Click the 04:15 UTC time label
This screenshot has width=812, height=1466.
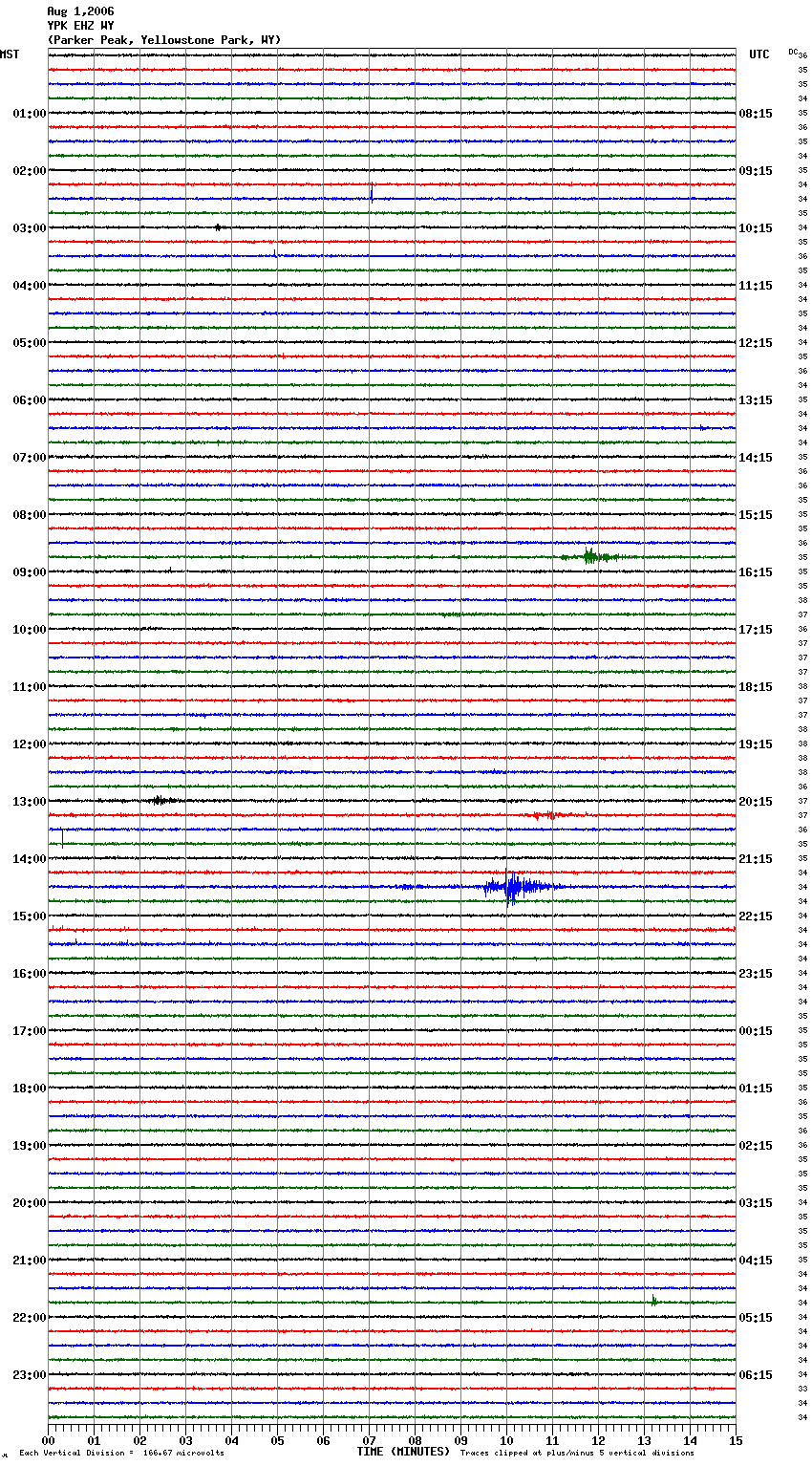(756, 1261)
